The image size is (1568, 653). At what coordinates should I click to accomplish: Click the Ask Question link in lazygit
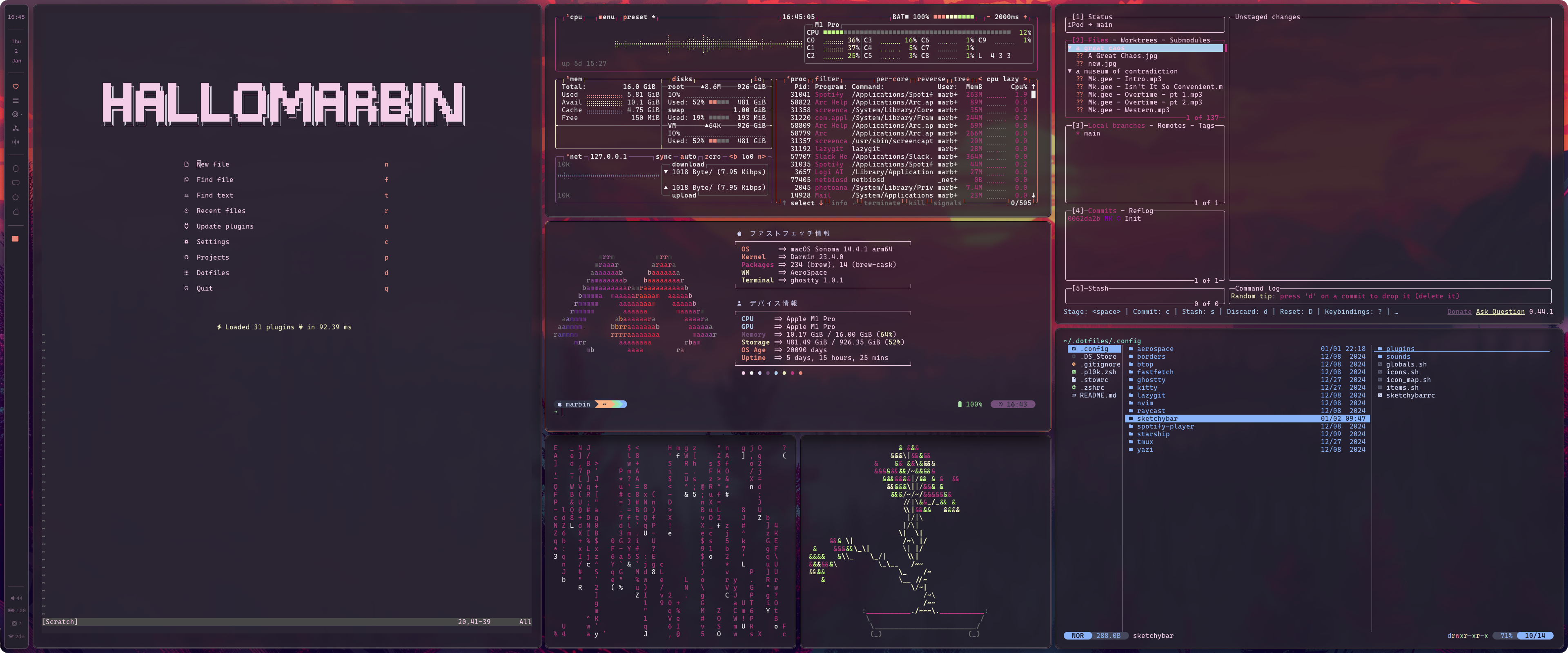pos(1500,311)
